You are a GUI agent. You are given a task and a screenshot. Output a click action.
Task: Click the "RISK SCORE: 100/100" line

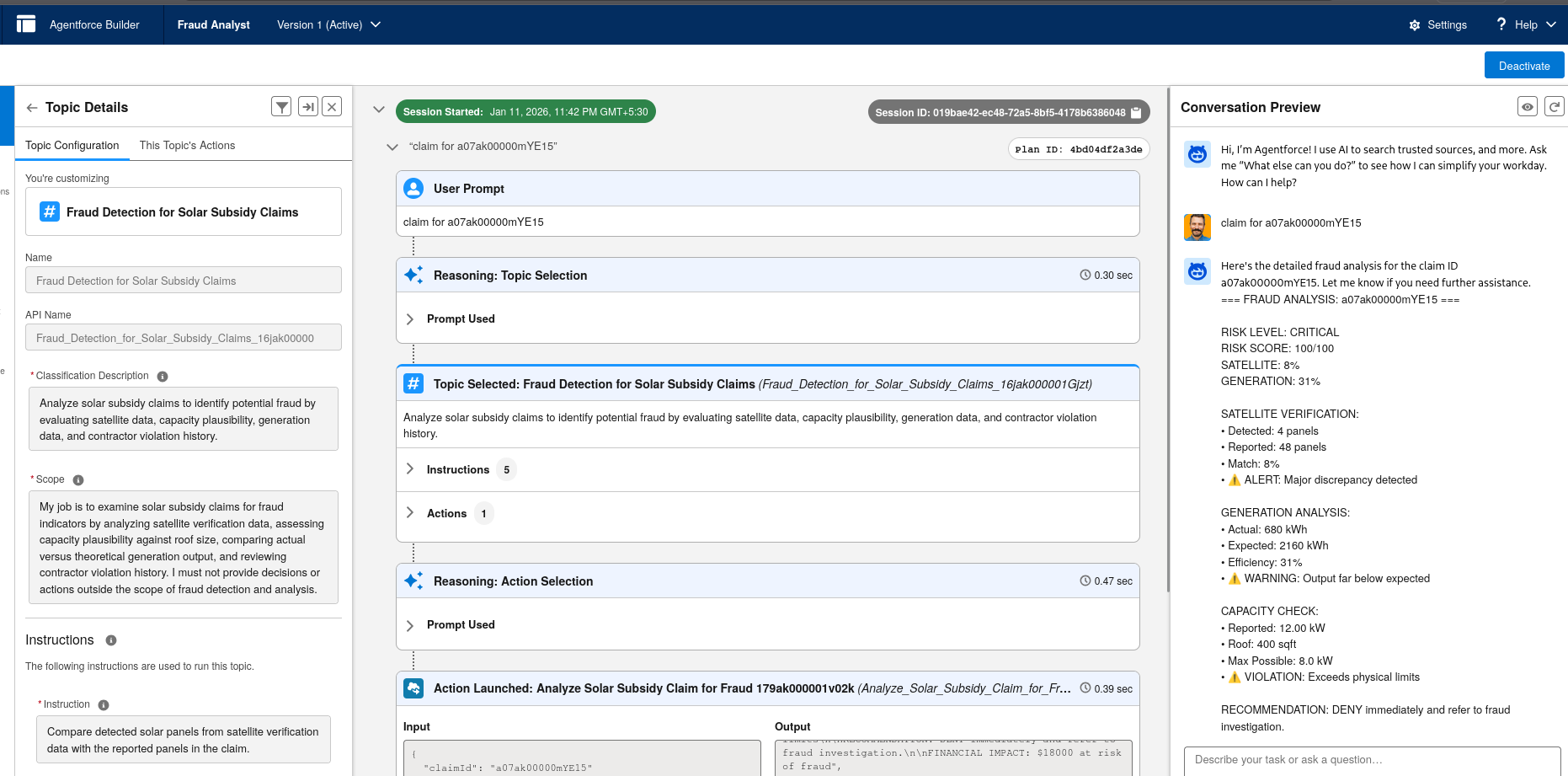tap(1277, 348)
